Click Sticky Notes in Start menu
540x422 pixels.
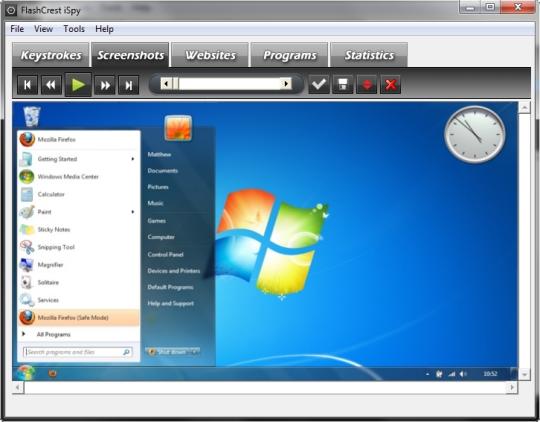79,229
